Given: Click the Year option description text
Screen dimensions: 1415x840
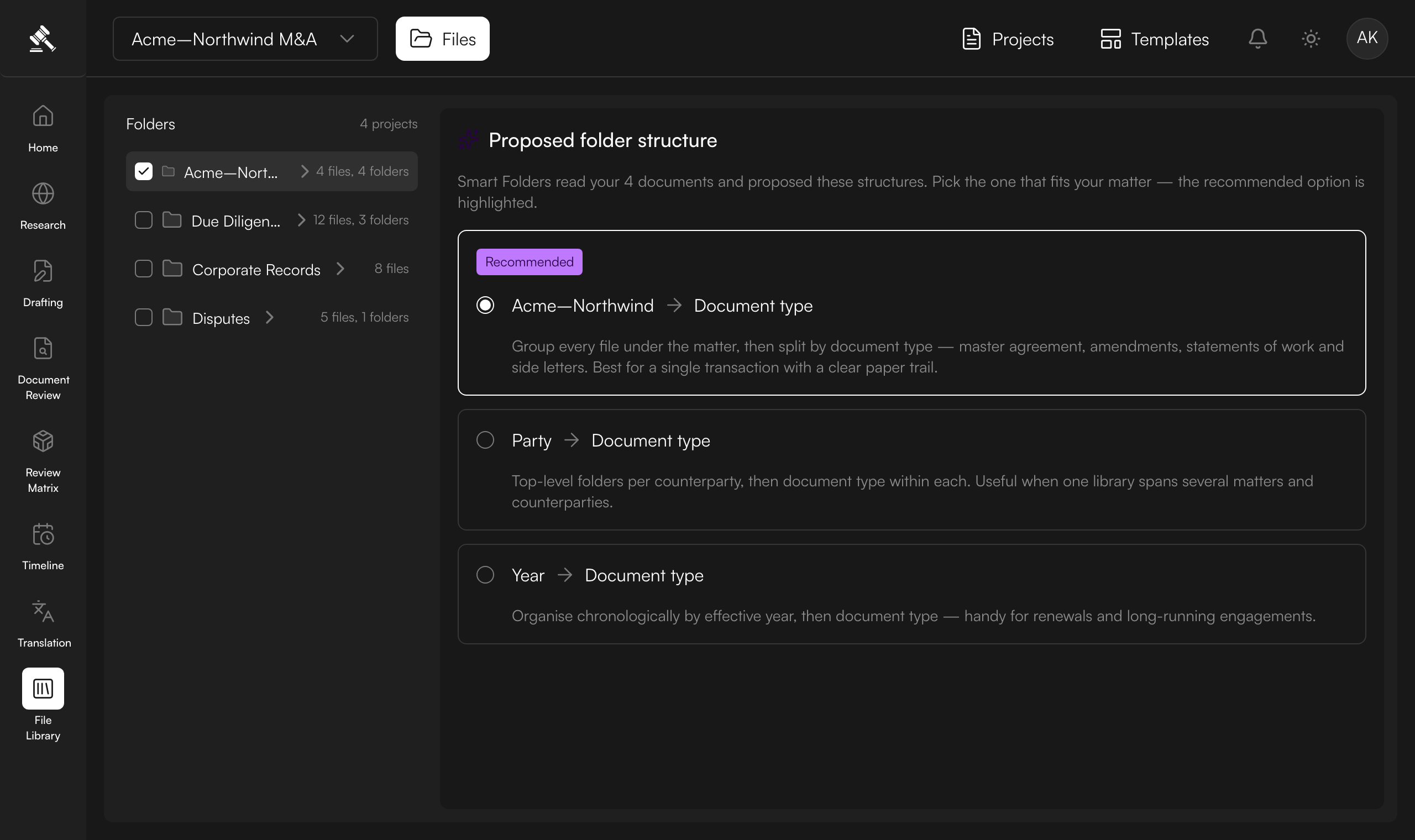Looking at the screenshot, I should [914, 616].
